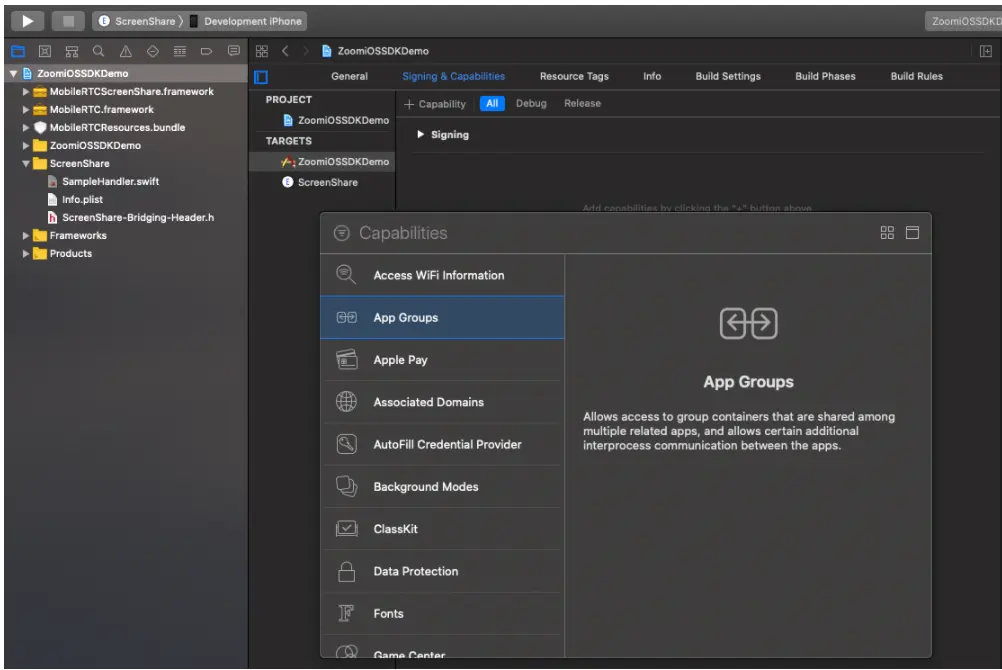Screen dimensions: 1002x670
Task: Open the Find navigator (magnifier icon)
Action: pos(99,50)
